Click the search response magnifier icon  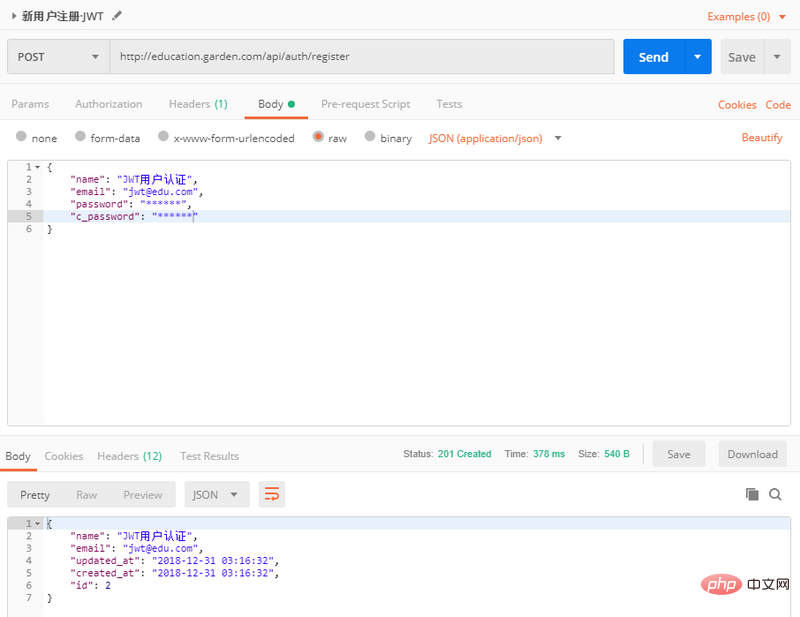(775, 494)
